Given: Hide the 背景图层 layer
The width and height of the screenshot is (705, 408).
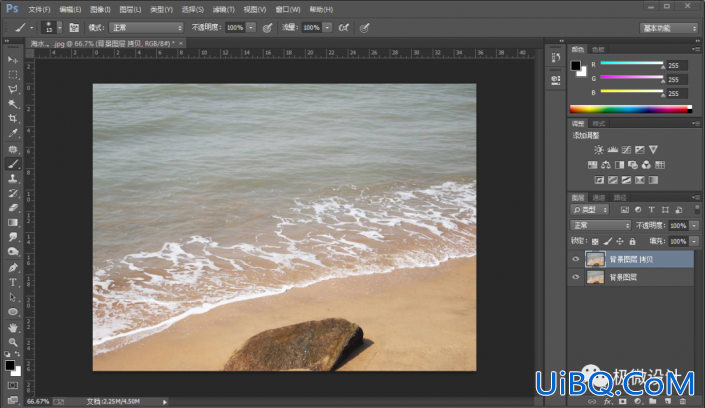Looking at the screenshot, I should point(576,277).
